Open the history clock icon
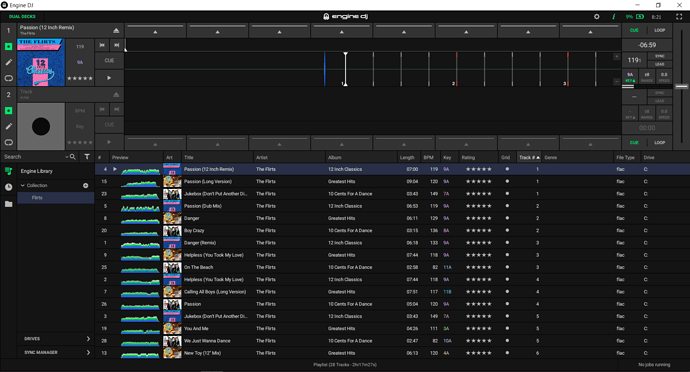Viewport: 690px width, 372px height. click(8, 187)
